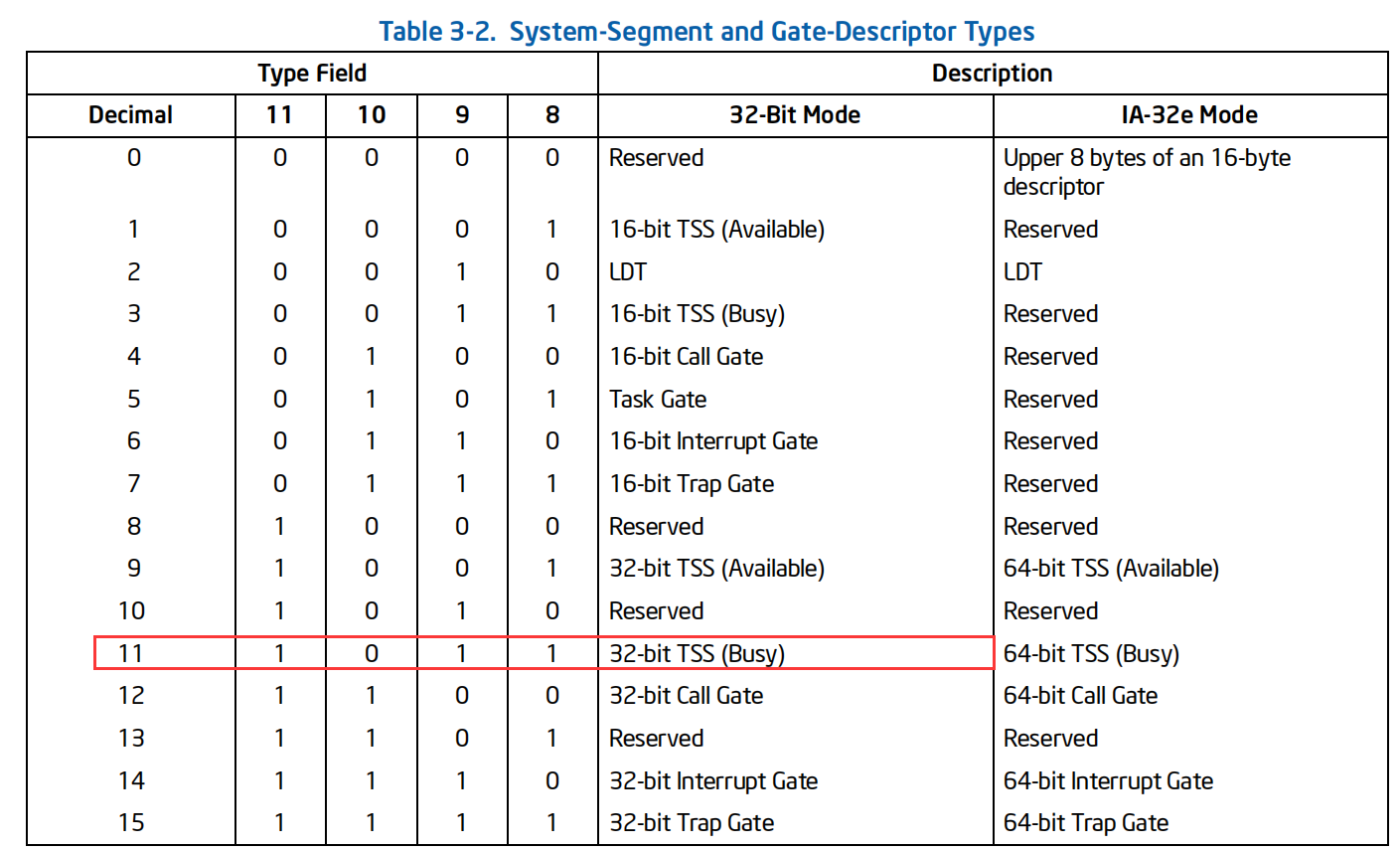Click decimal value '15' in last row
The image size is (1400, 850).
(131, 823)
